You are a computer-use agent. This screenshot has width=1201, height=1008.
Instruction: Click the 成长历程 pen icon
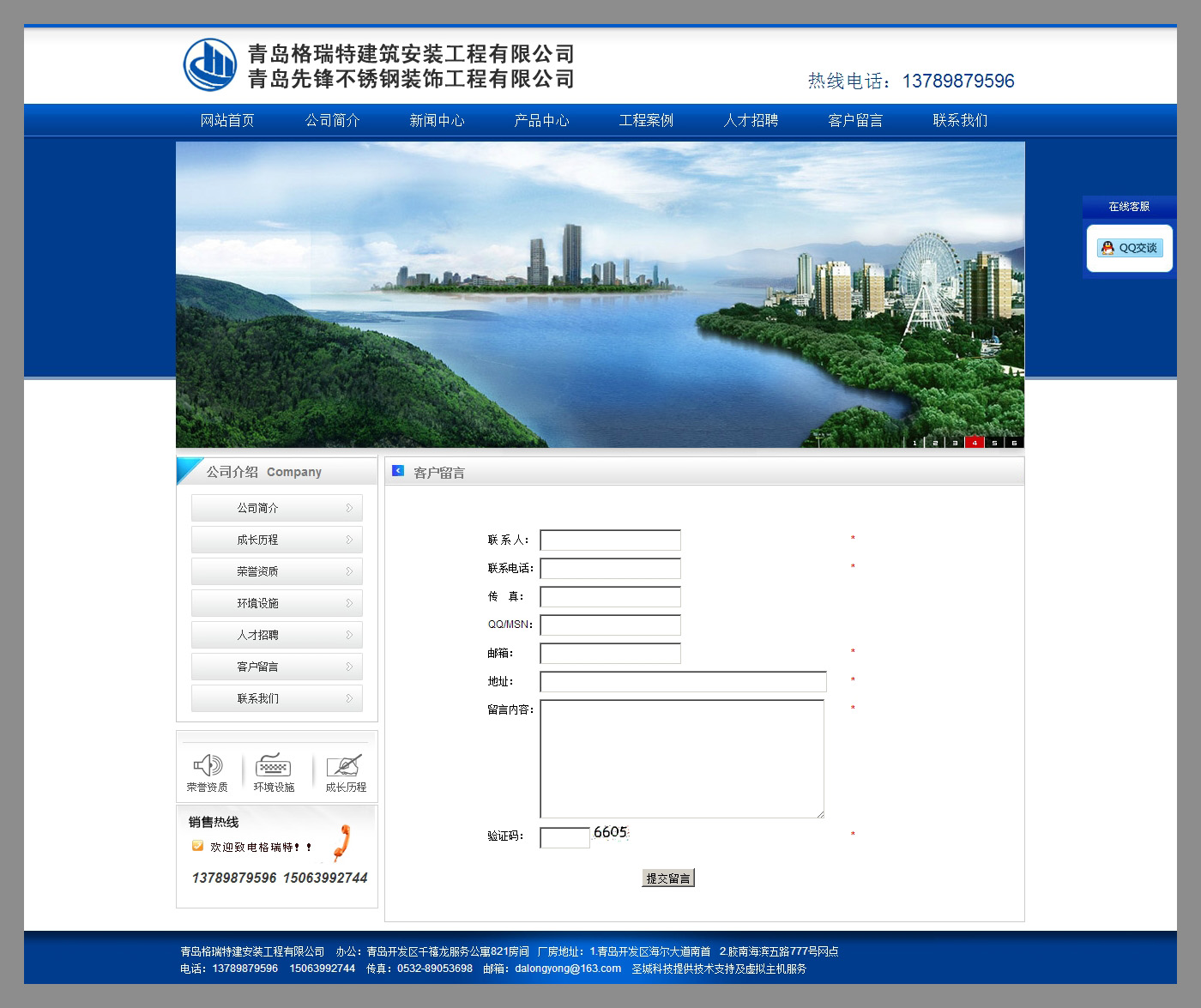(345, 764)
